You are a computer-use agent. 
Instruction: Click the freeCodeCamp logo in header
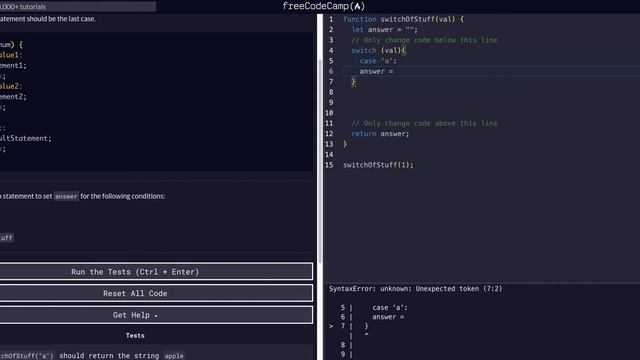pyautogui.click(x=324, y=6)
